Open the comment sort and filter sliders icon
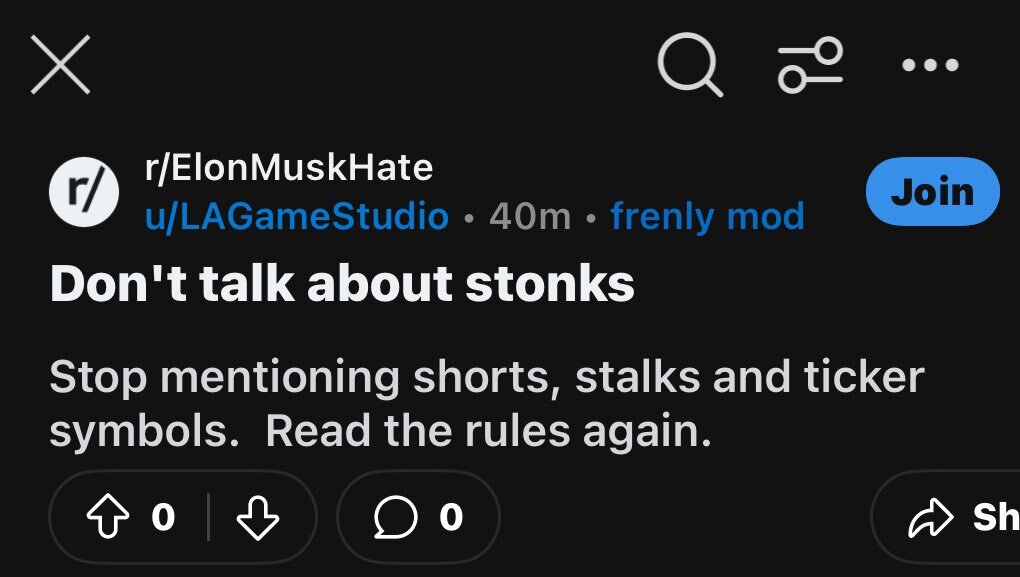This screenshot has width=1020, height=577. (x=811, y=66)
